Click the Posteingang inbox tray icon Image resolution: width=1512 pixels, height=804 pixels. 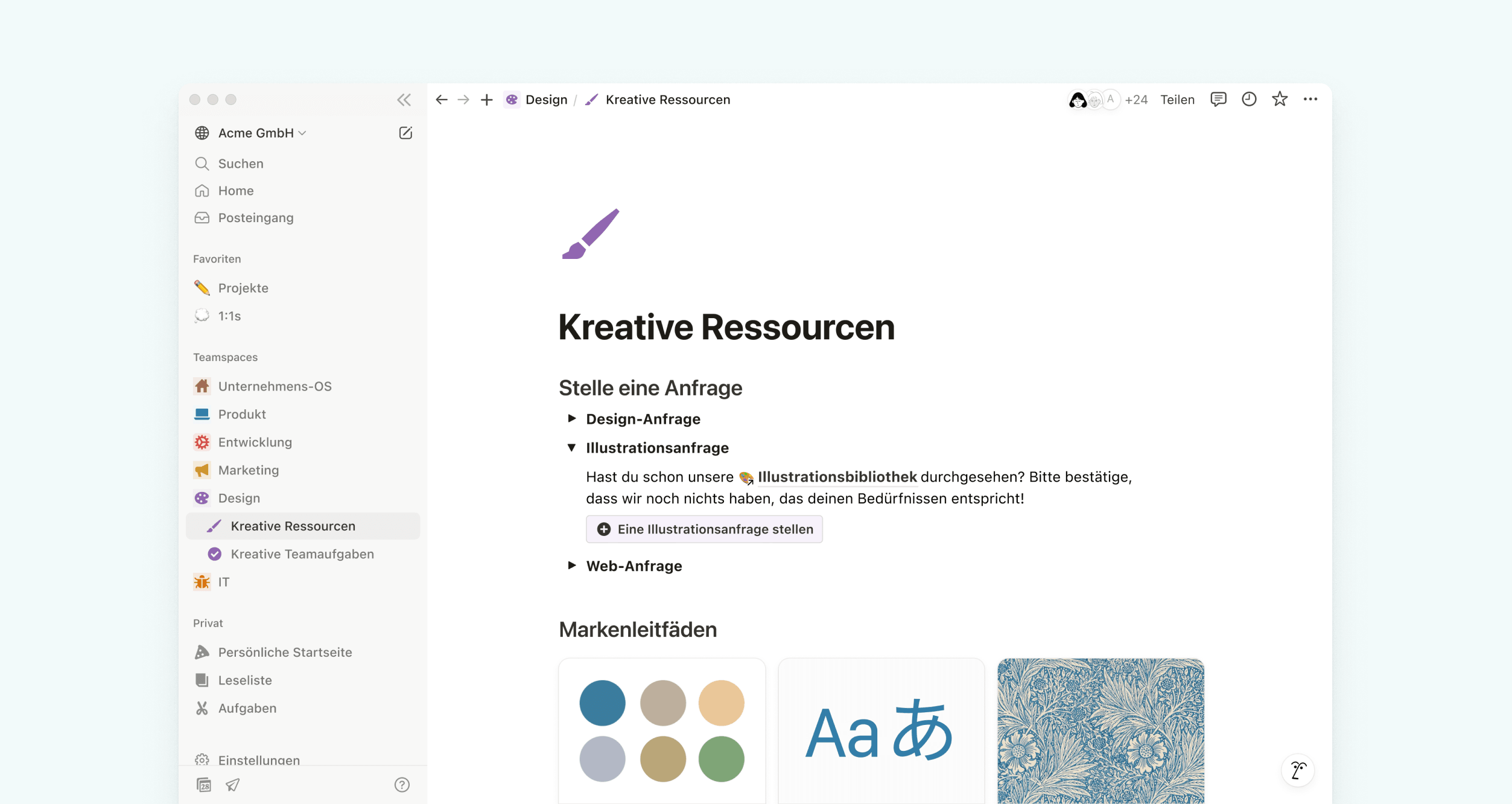click(202, 218)
